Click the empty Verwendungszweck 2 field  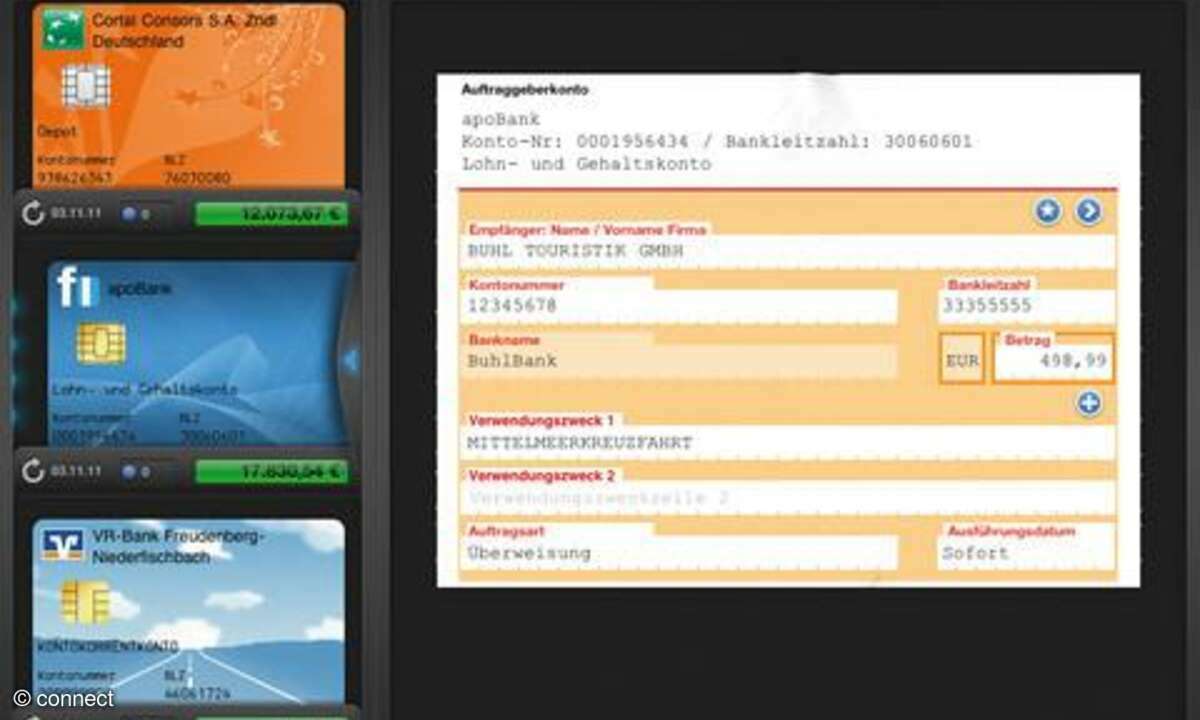point(787,497)
